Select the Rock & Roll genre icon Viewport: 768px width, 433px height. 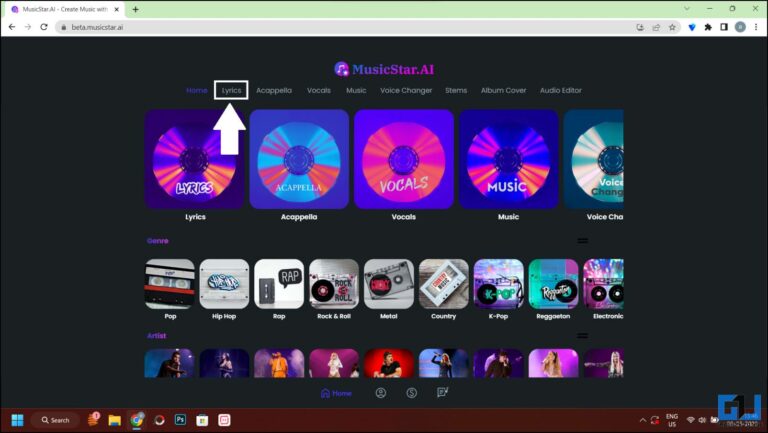334,284
